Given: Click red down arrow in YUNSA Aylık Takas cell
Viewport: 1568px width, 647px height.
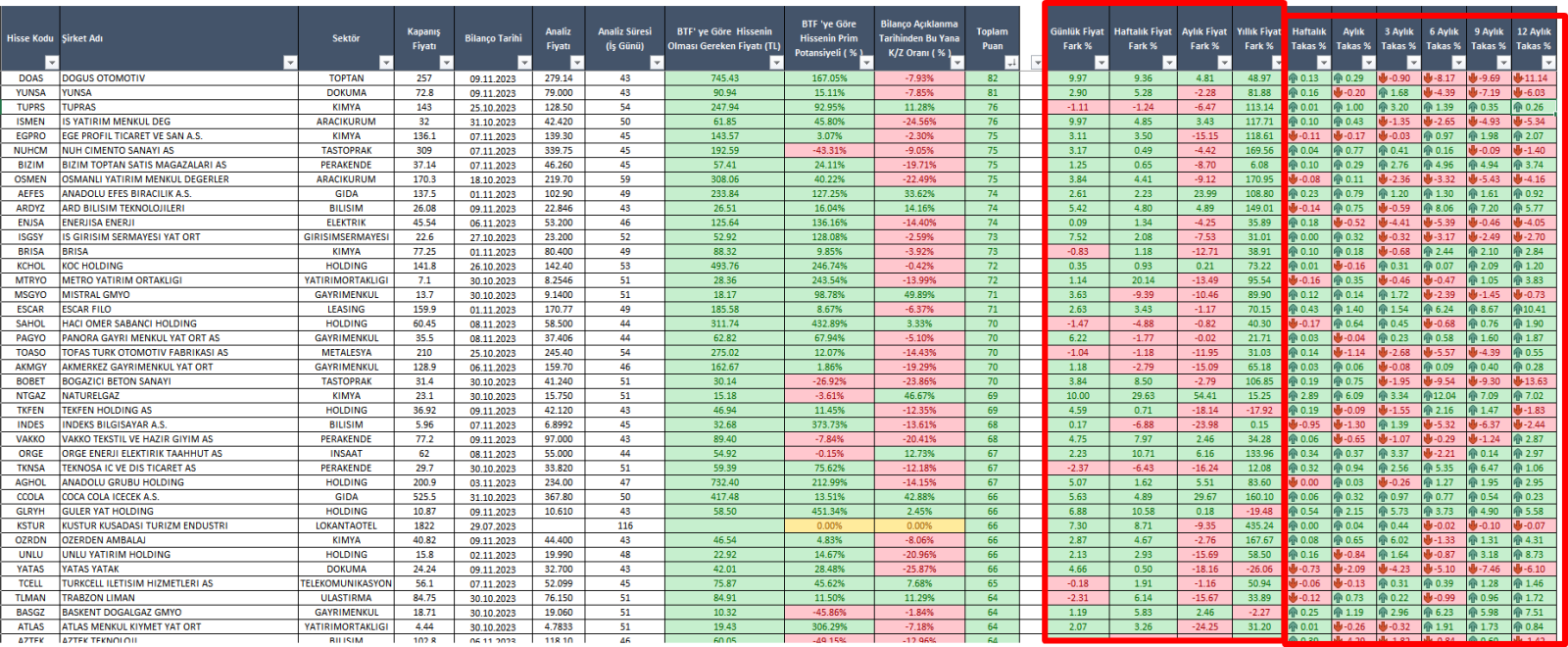Looking at the screenshot, I should click(1338, 93).
